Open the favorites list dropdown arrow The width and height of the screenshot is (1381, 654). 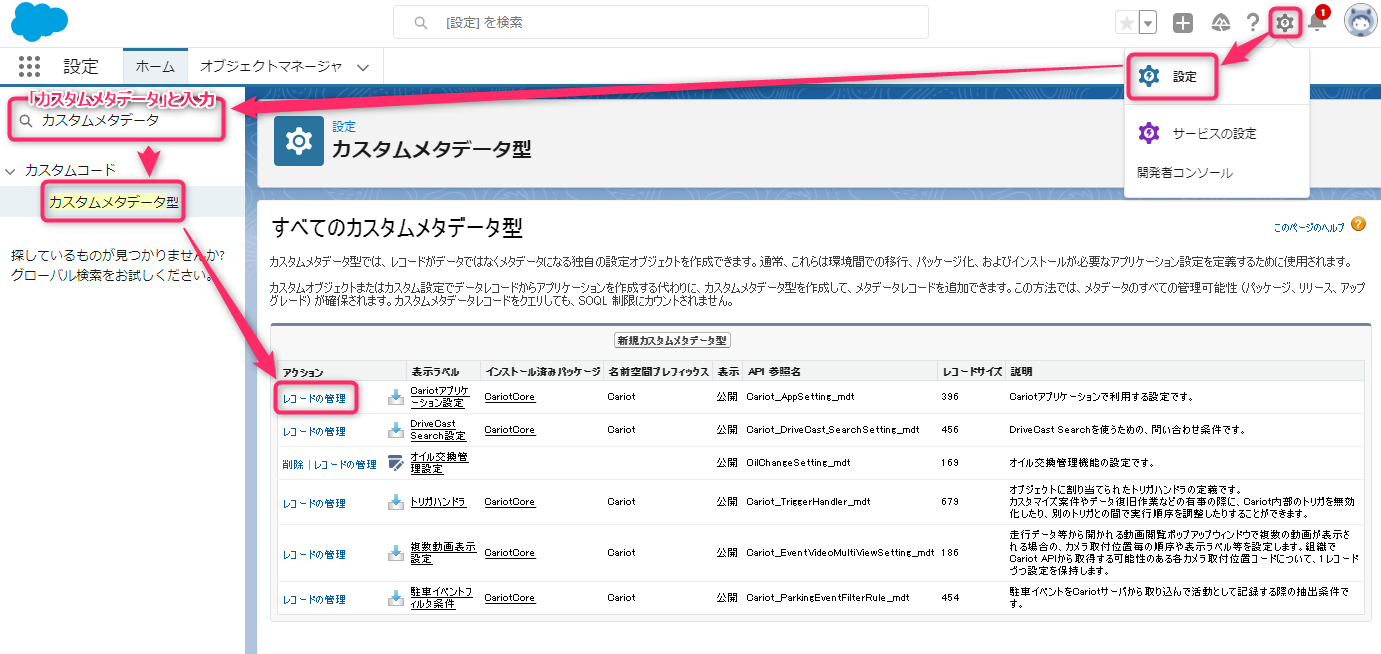coord(1148,22)
